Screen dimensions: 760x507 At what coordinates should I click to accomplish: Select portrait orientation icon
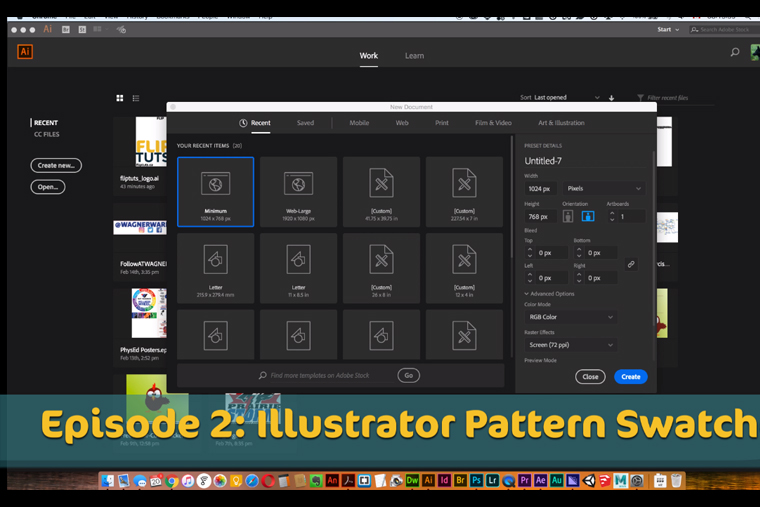[x=569, y=216]
